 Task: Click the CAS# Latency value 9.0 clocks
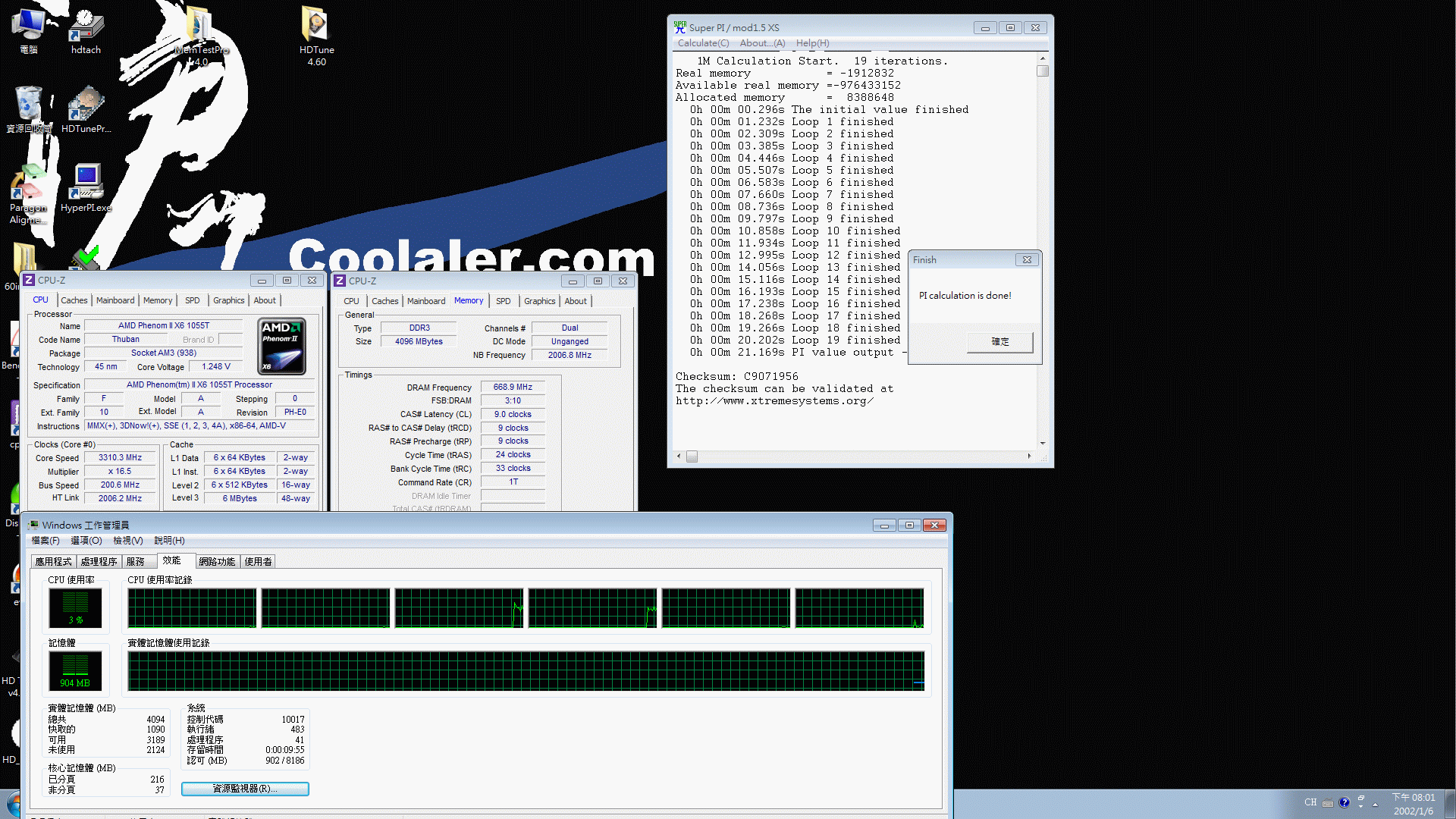click(513, 415)
